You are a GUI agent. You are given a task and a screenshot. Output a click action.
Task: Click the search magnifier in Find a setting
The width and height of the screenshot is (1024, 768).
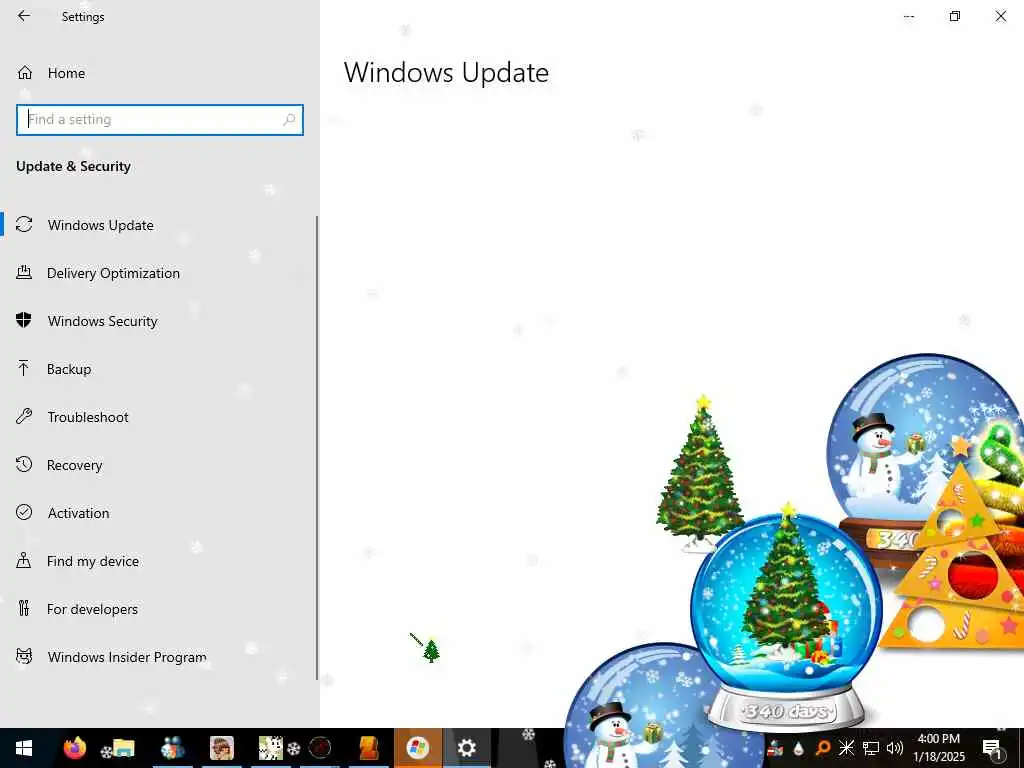289,120
